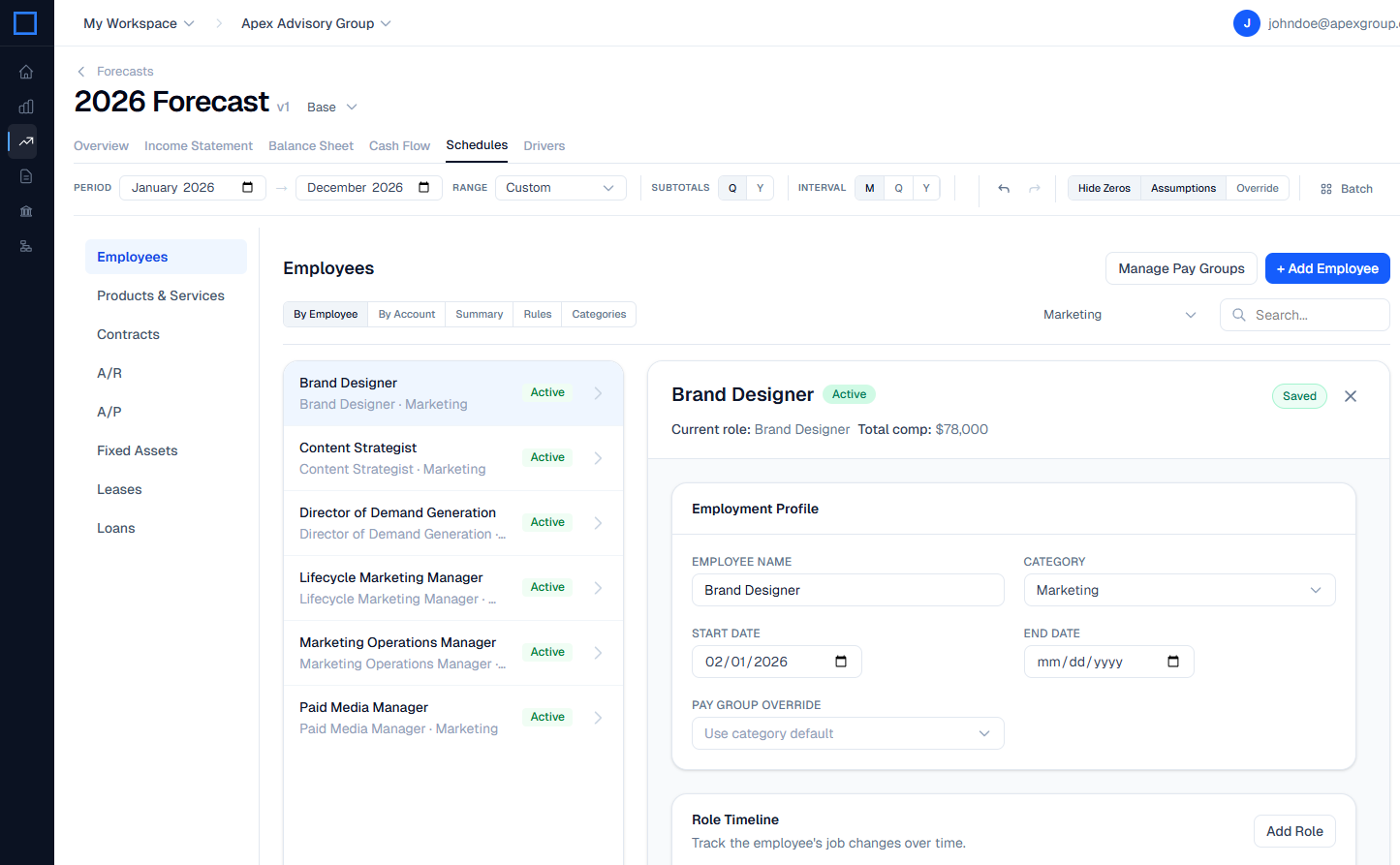Click the Manage Pay Groups button
The width and height of the screenshot is (1400, 865).
point(1180,268)
